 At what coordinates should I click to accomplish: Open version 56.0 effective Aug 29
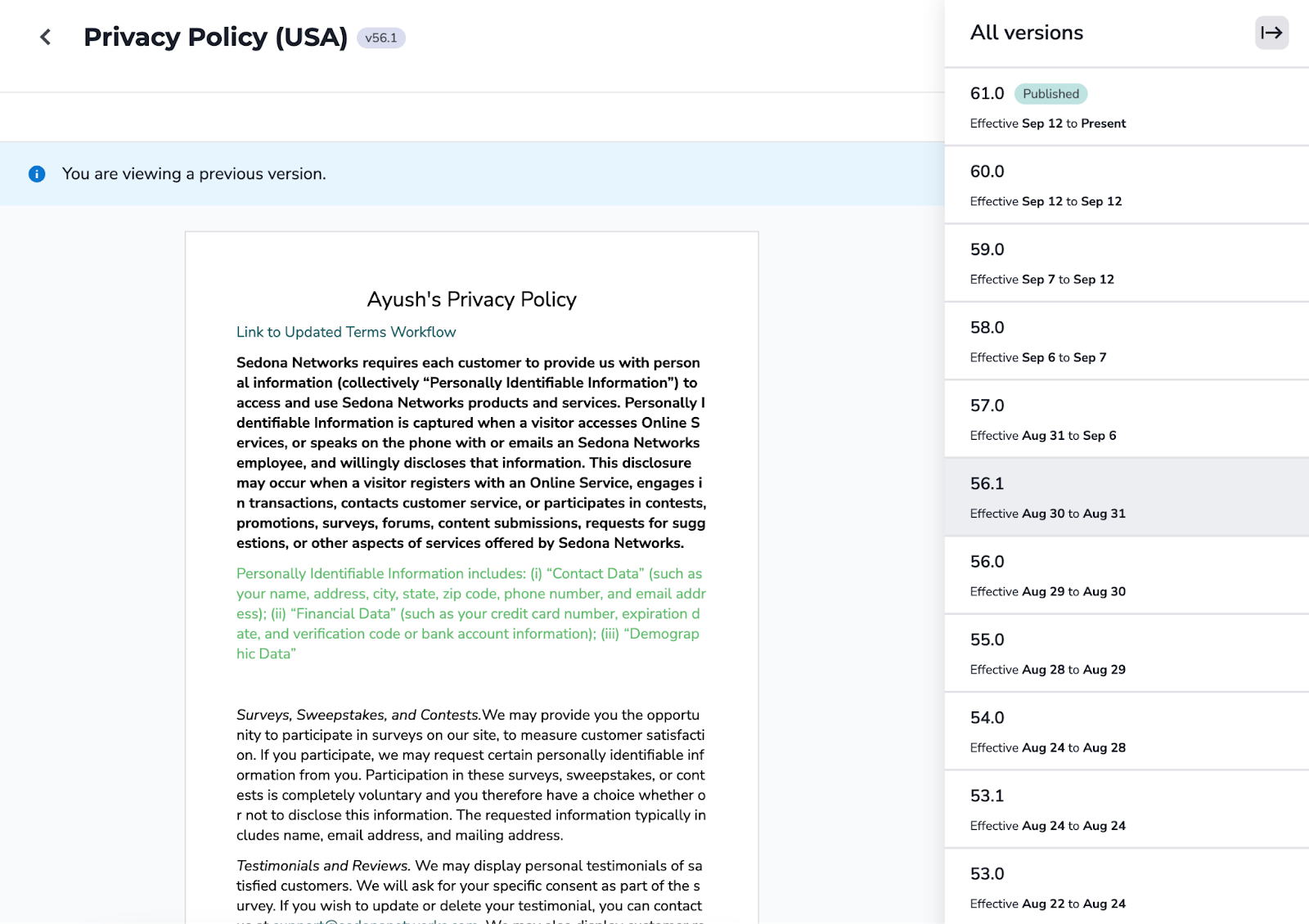1127,576
